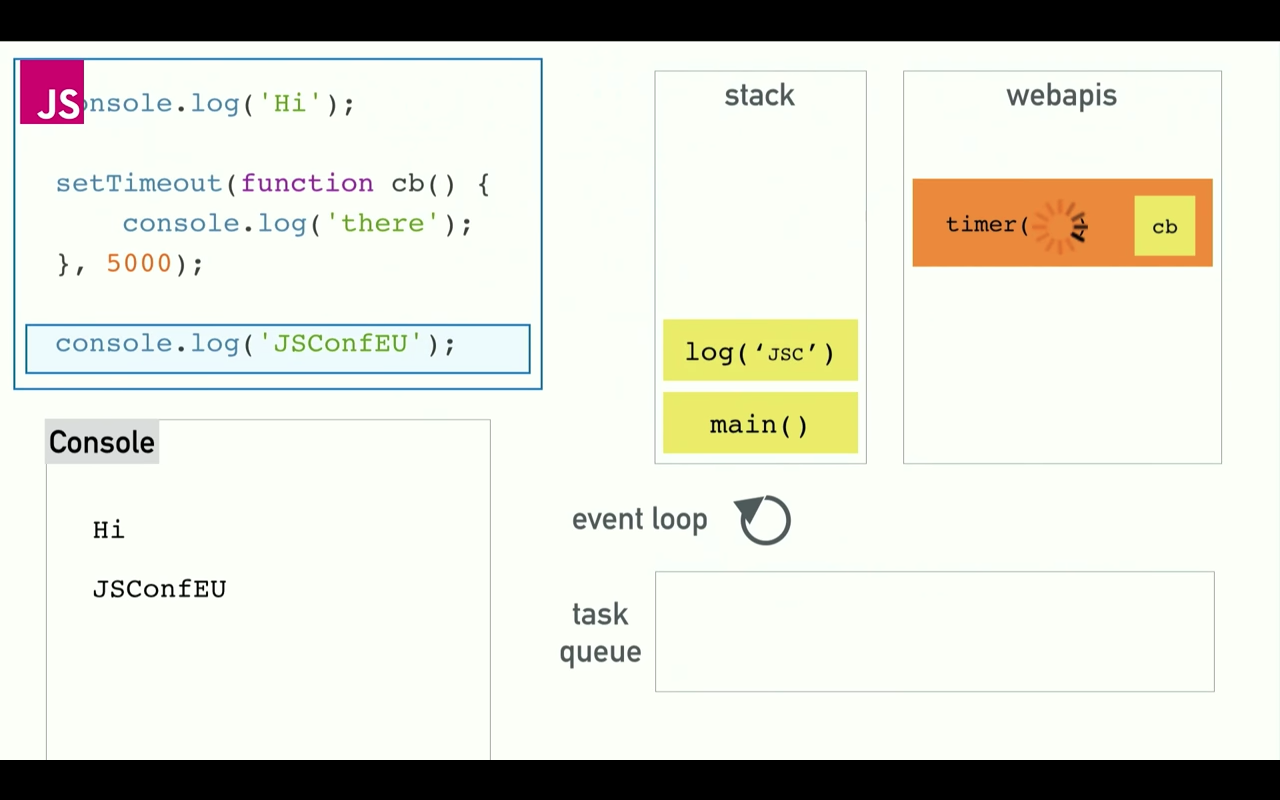Click the Console panel header

coord(101,442)
